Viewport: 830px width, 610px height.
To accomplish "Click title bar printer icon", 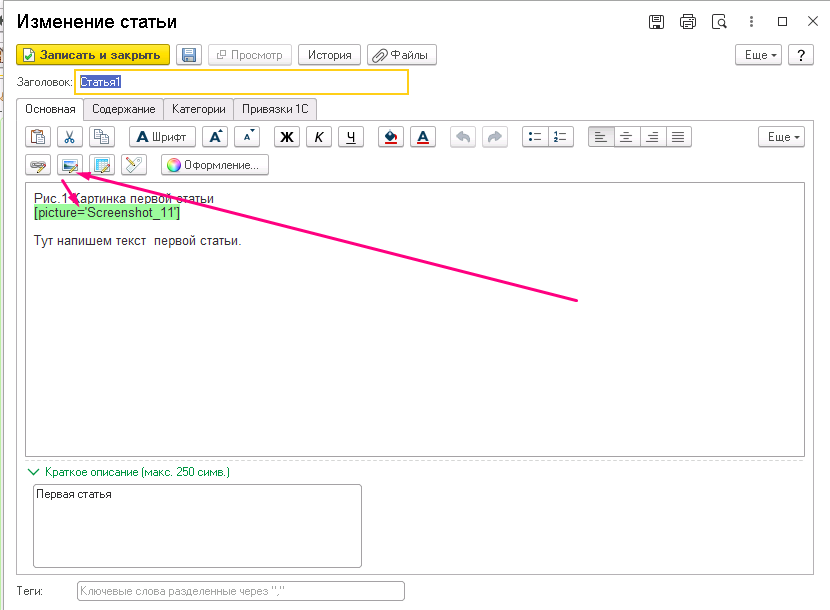I will [x=688, y=22].
